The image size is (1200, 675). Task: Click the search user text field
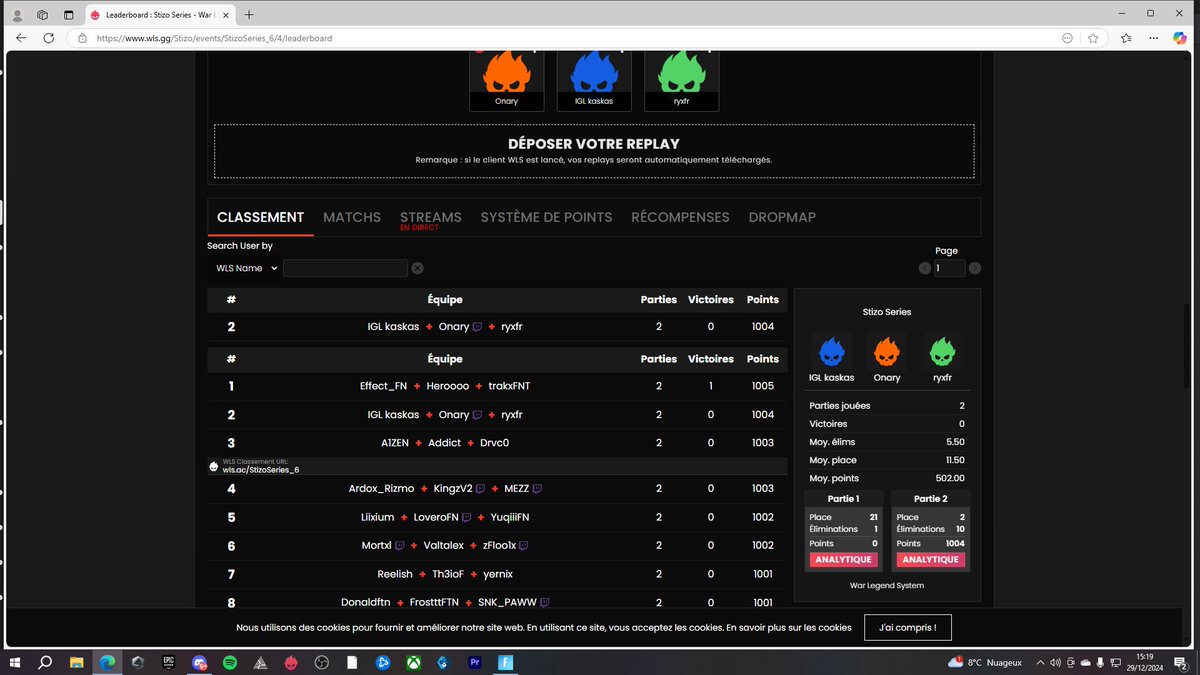346,268
